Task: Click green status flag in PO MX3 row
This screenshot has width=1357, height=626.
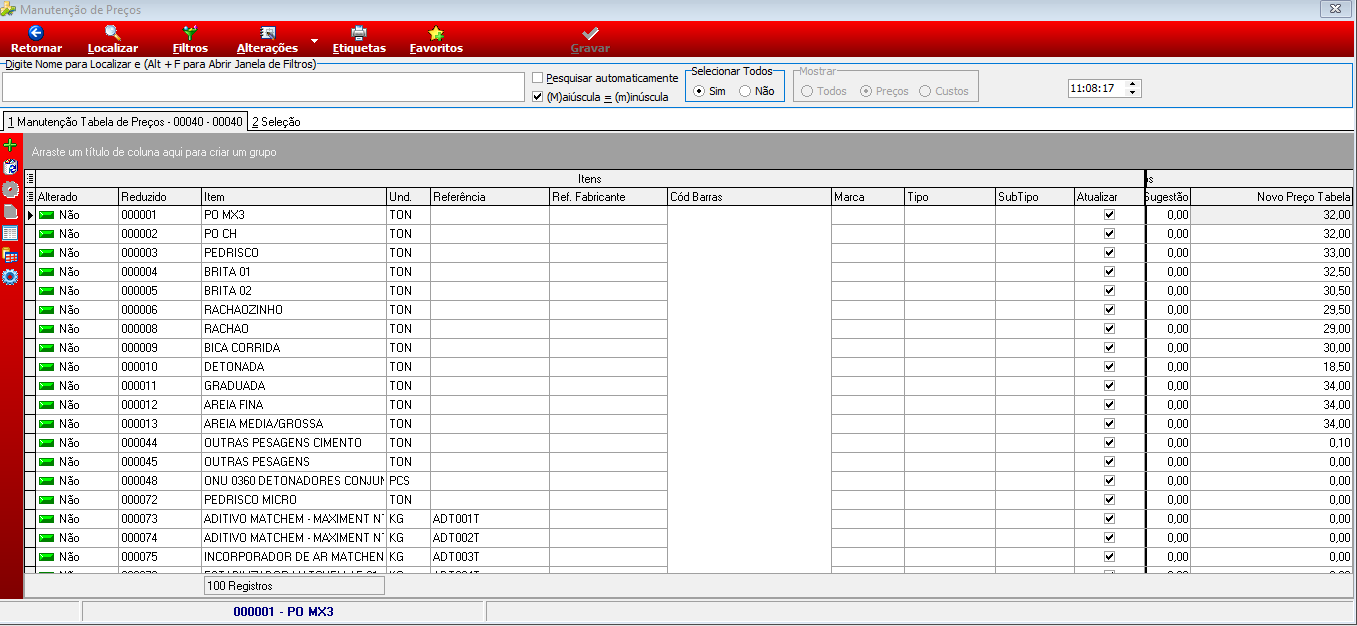Action: [47, 215]
